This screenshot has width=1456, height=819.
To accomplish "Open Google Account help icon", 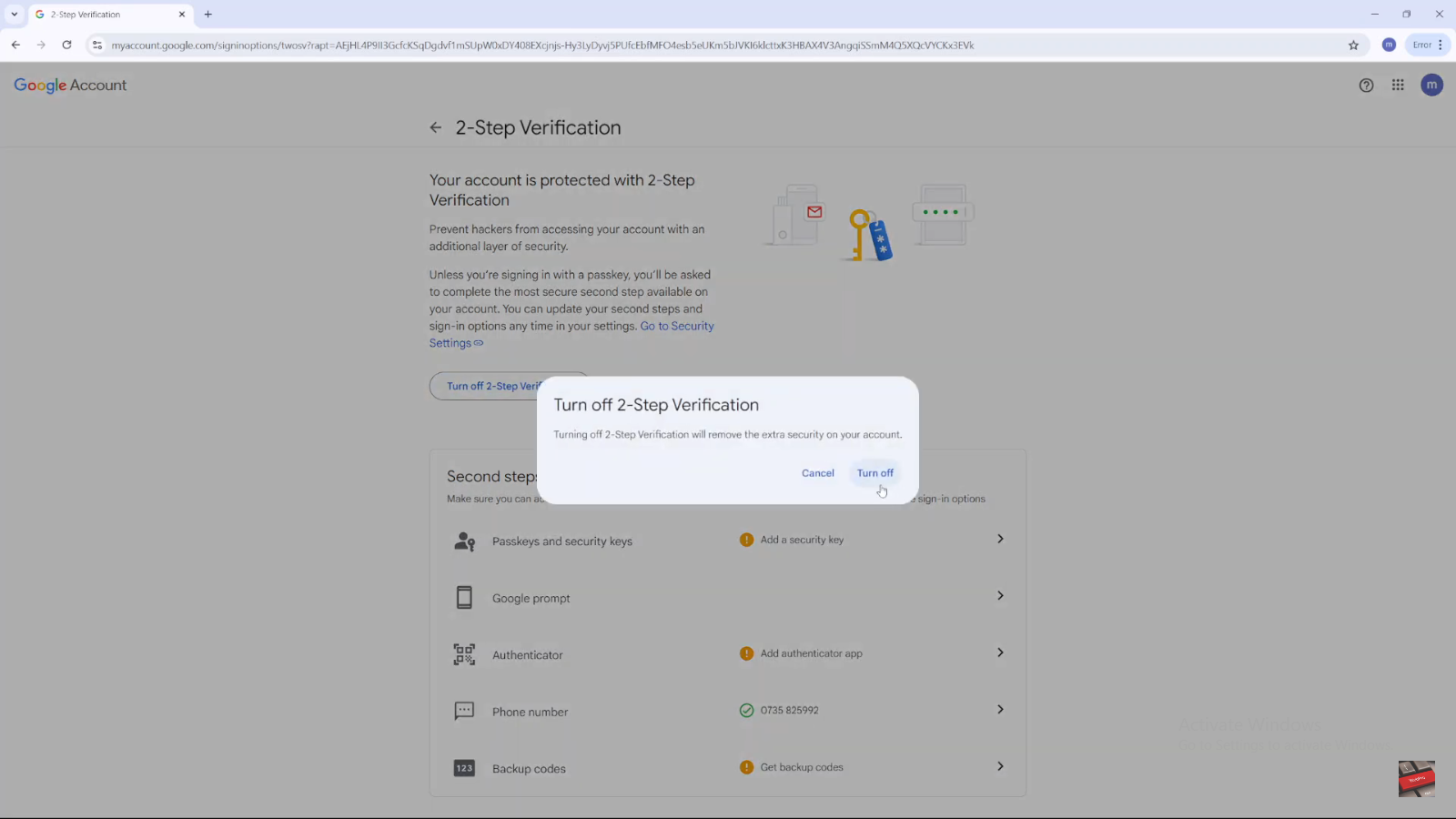I will click(1366, 86).
